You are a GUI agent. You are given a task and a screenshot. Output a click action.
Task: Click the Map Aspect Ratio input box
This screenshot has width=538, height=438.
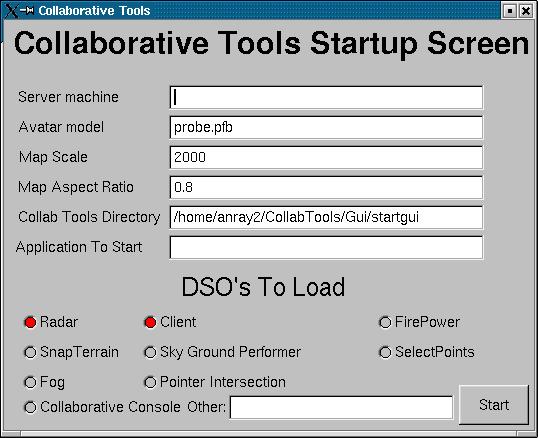click(x=326, y=187)
